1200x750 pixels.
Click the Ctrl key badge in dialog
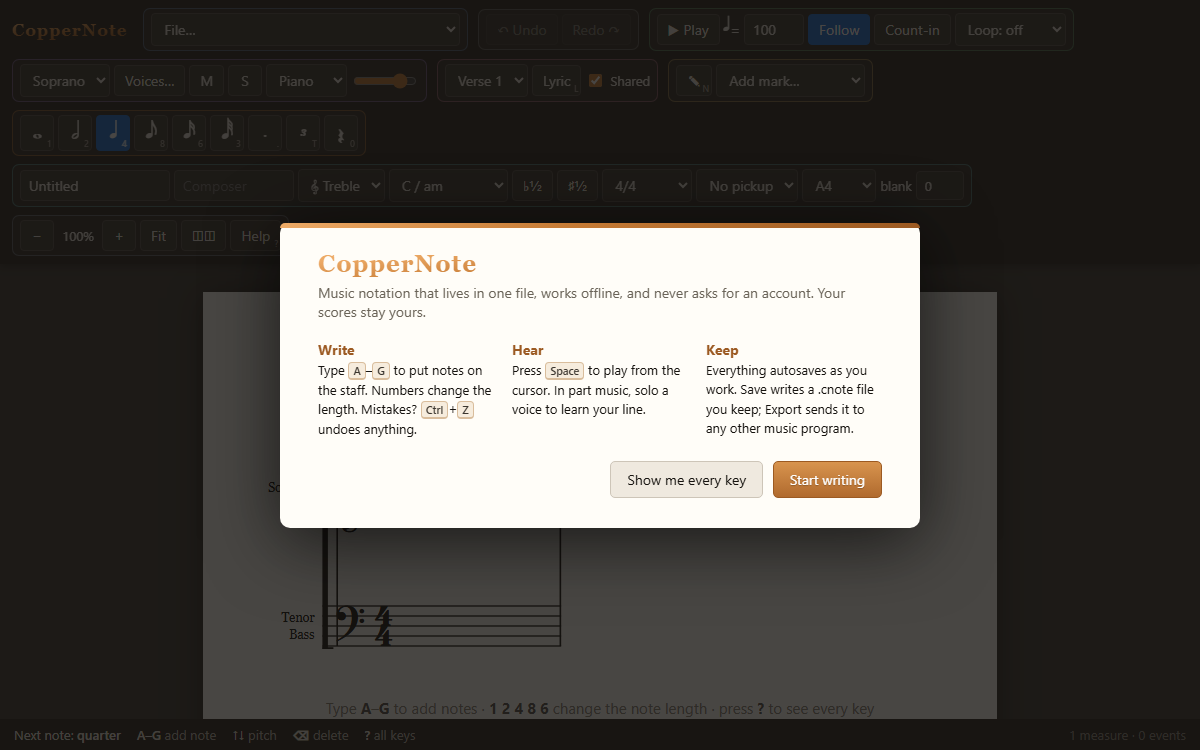434,410
